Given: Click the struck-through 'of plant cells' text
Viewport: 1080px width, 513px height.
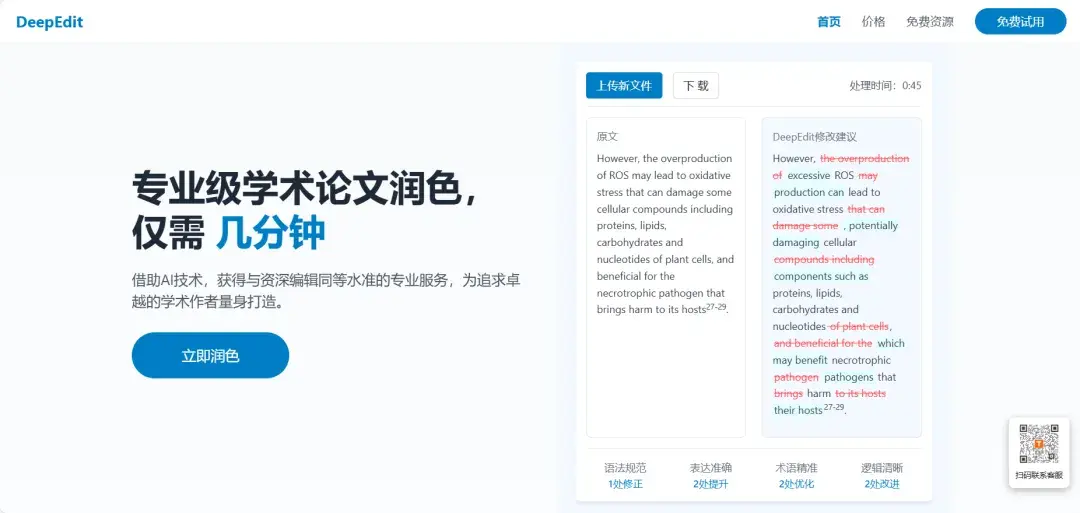Looking at the screenshot, I should tap(859, 326).
